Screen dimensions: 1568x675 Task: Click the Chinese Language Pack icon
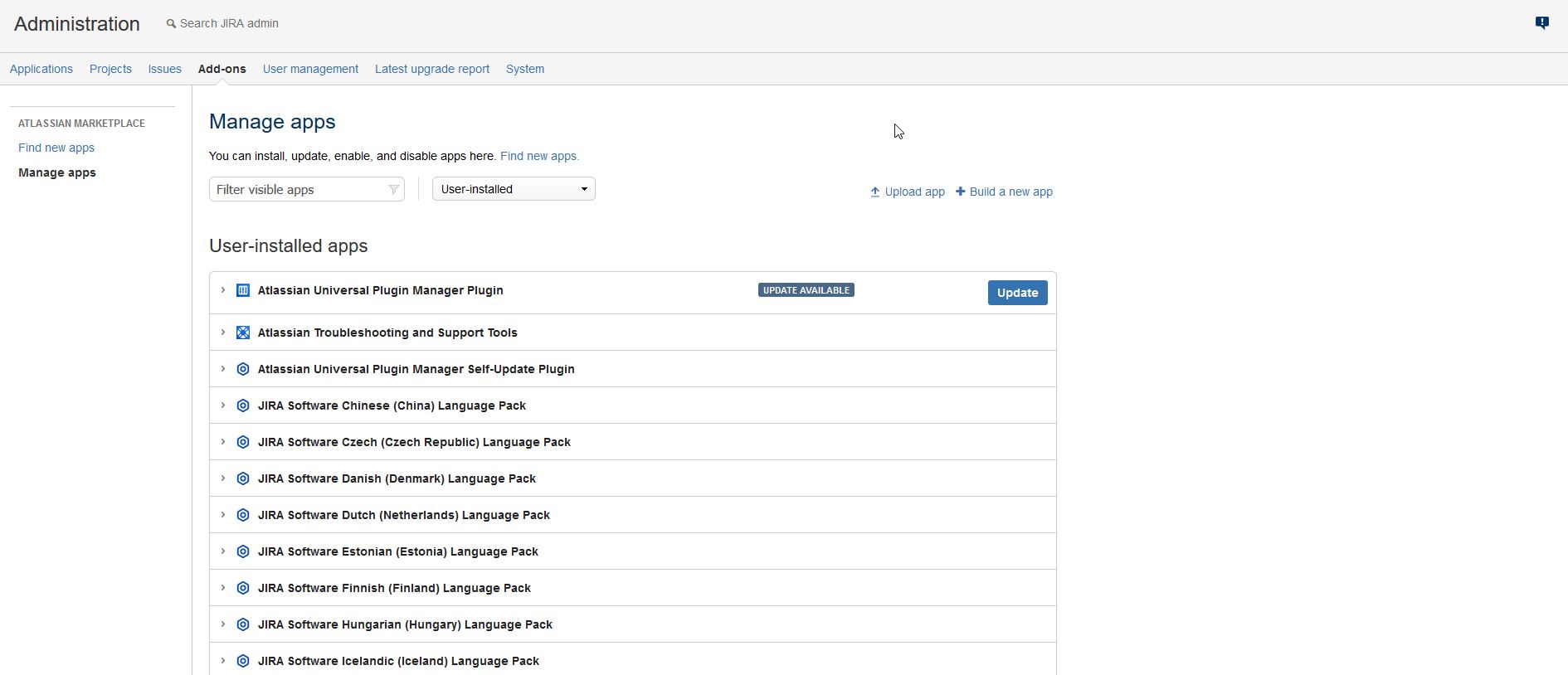[243, 405]
